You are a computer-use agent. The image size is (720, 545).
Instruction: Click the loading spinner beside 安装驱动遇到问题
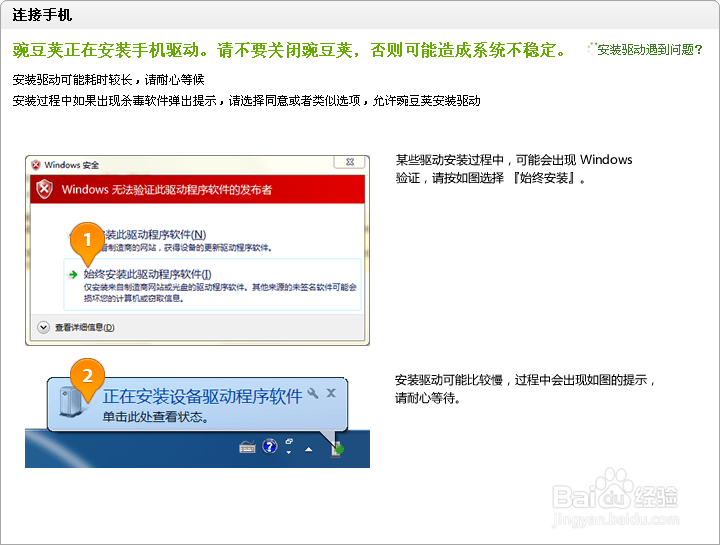pos(592,48)
